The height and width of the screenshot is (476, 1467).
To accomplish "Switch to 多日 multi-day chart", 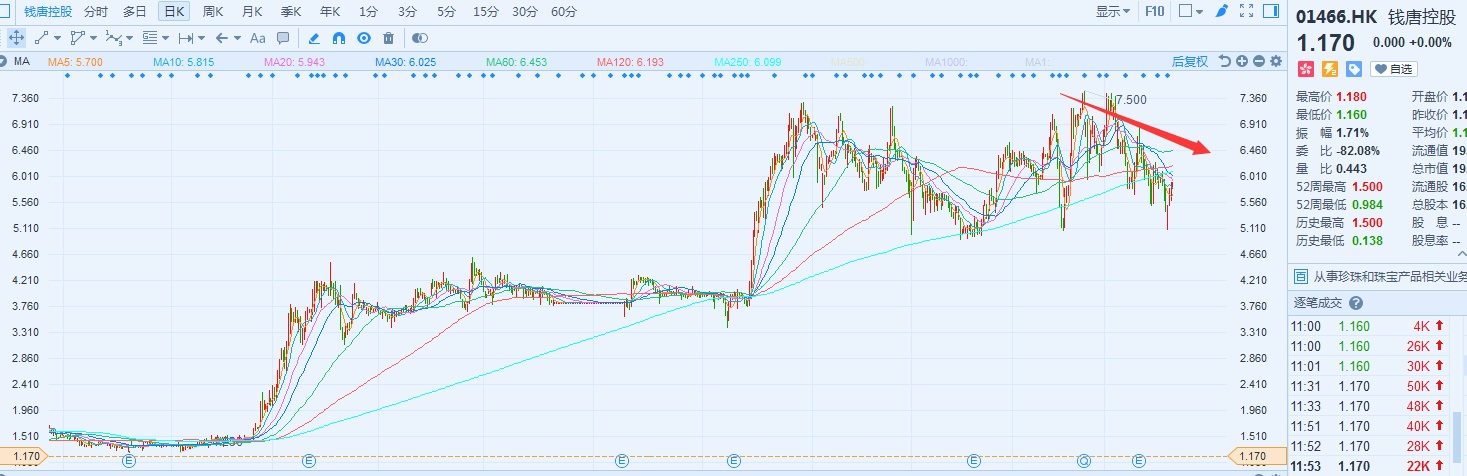I will 134,12.
